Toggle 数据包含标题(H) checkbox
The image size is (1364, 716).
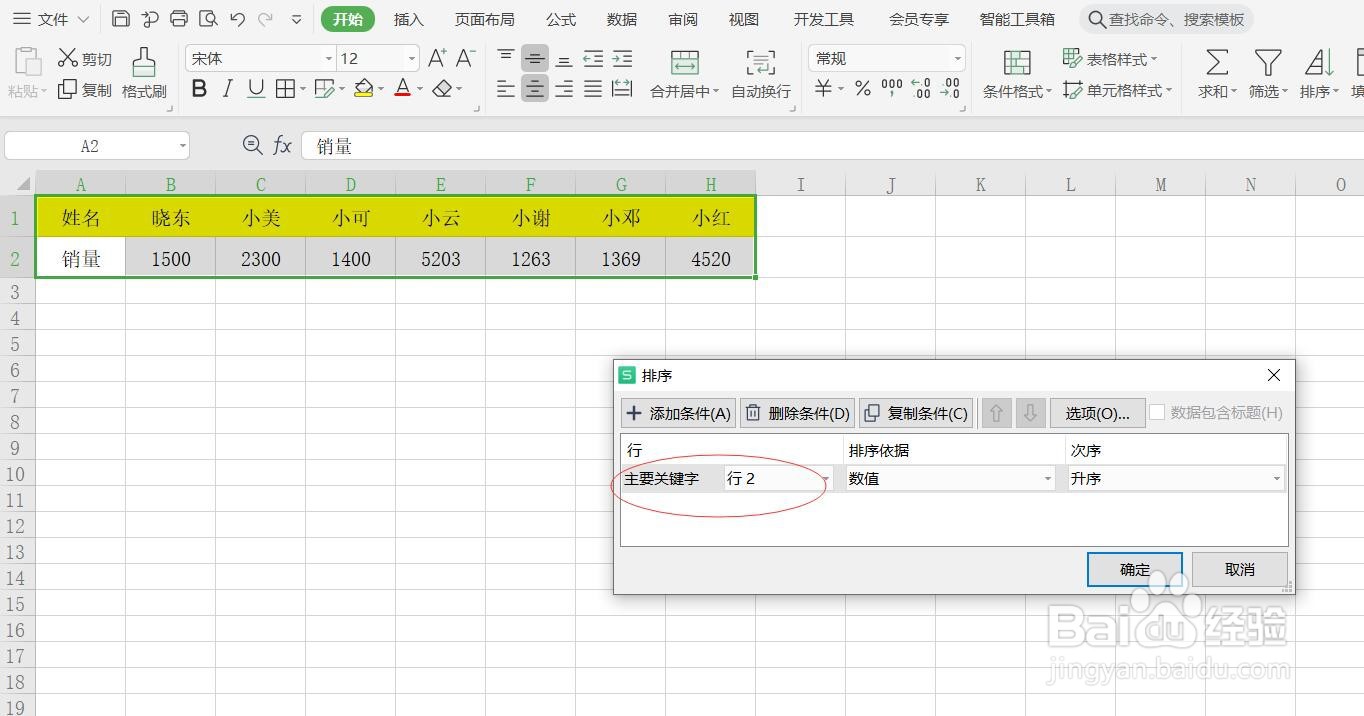click(1158, 412)
